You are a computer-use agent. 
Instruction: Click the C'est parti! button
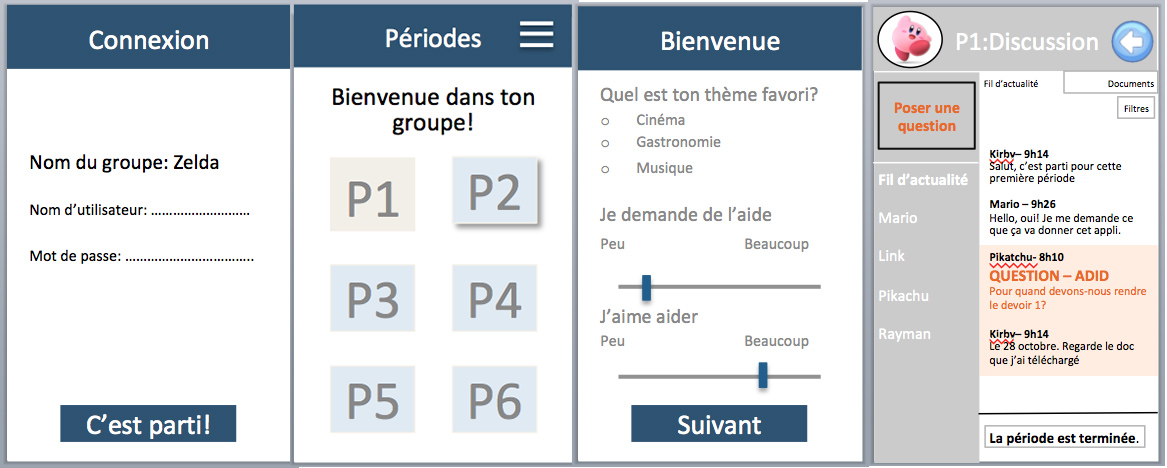[148, 424]
